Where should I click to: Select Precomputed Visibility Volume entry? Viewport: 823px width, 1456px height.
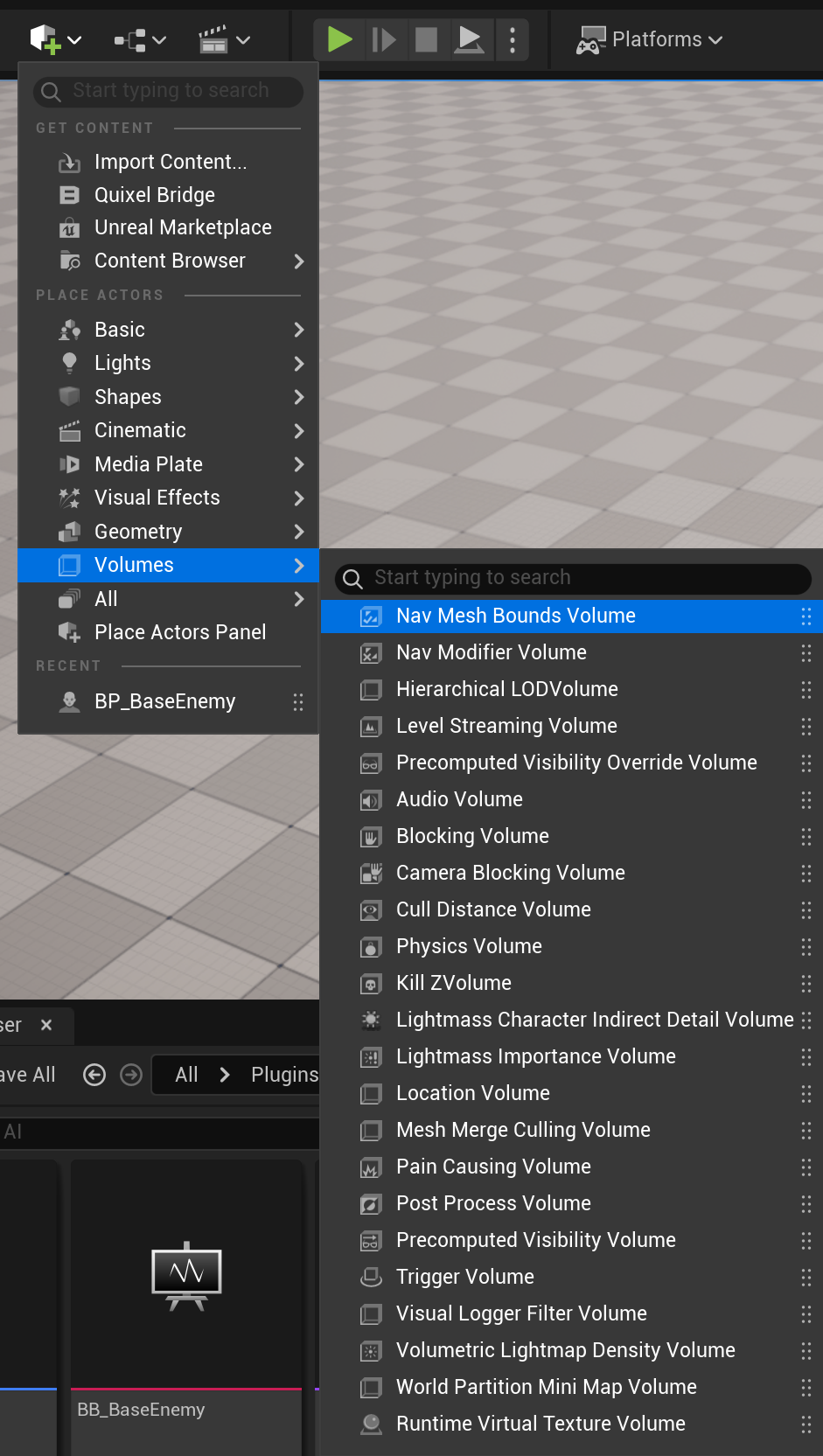[571, 1241]
